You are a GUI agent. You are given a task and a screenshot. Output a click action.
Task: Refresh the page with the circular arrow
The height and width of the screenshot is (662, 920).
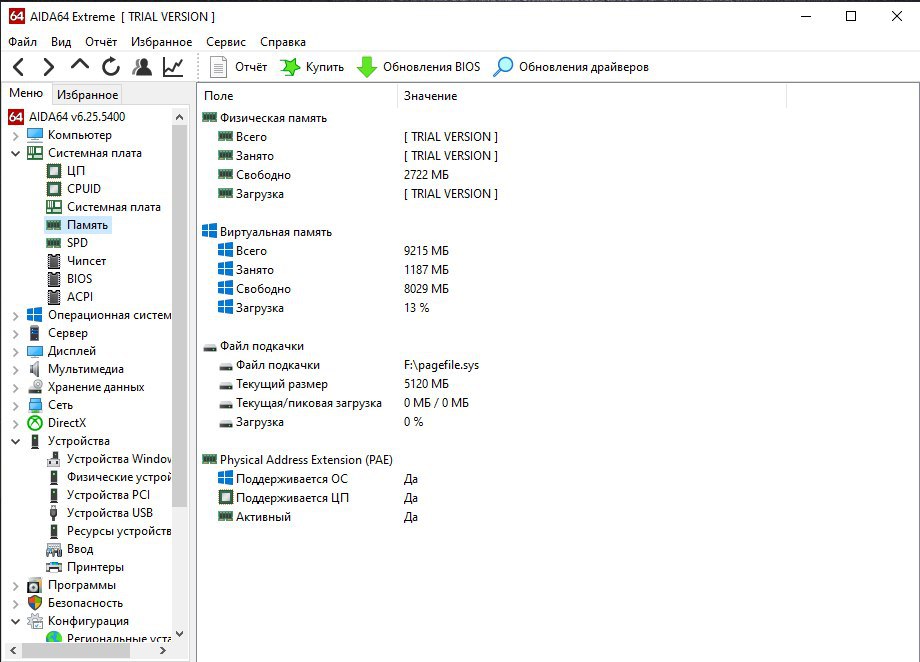coord(111,67)
